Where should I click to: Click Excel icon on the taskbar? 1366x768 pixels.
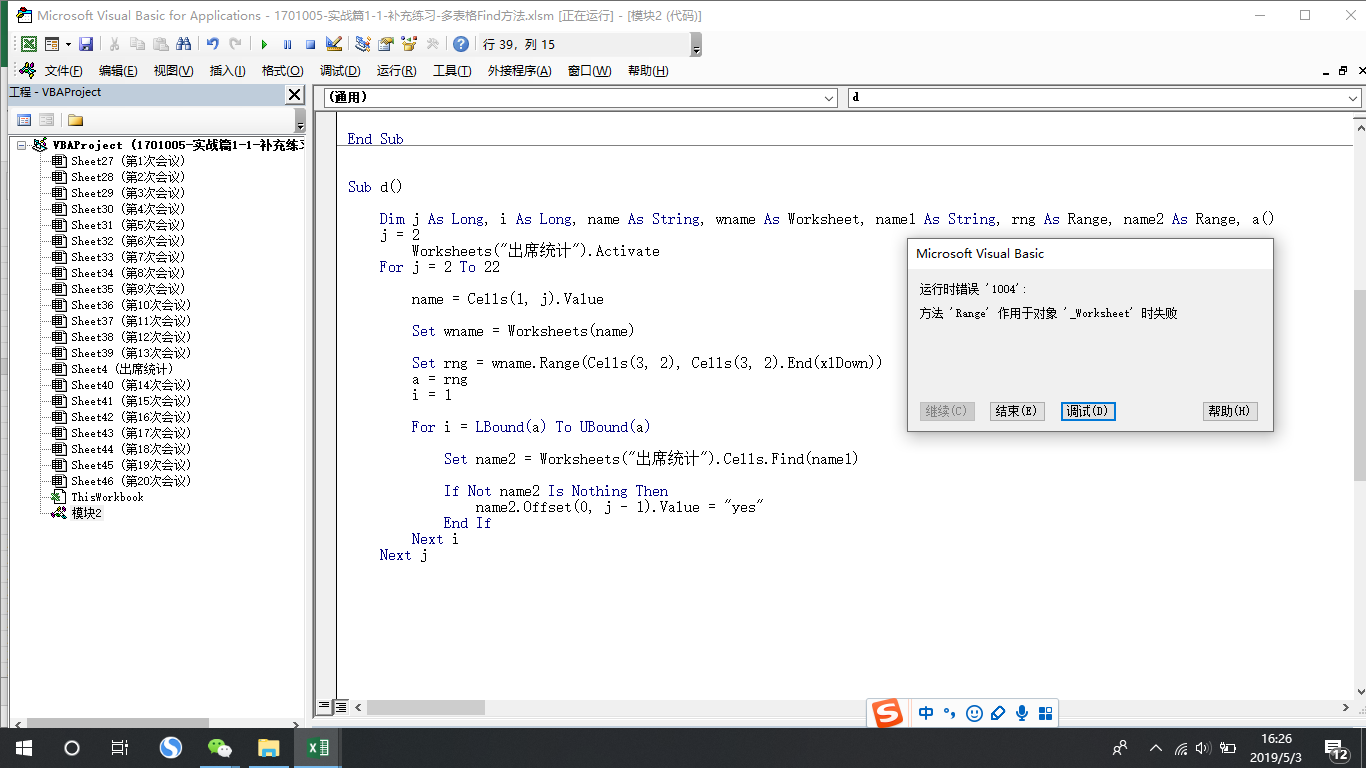317,748
